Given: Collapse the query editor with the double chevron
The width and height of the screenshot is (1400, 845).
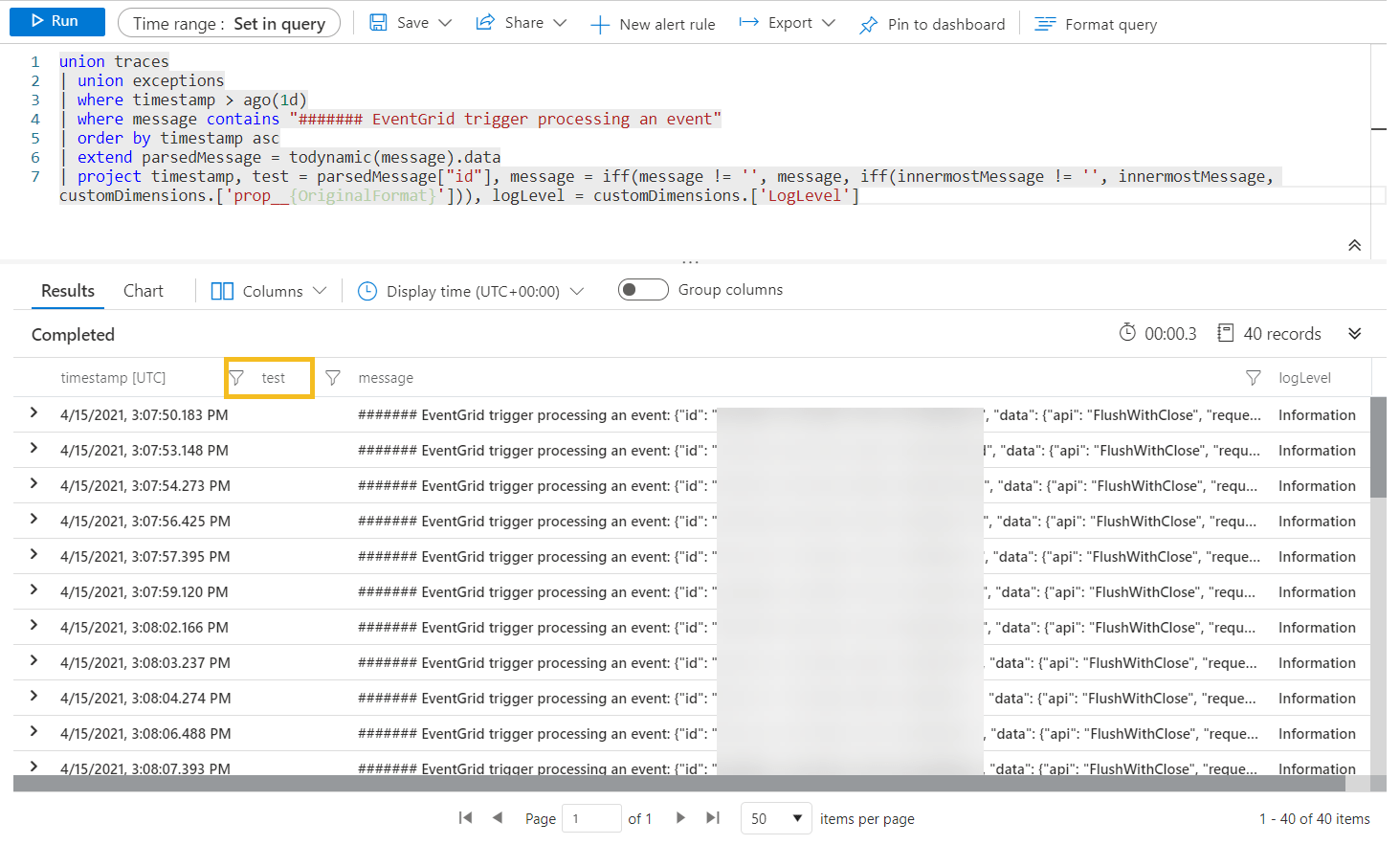Looking at the screenshot, I should pos(1354,245).
